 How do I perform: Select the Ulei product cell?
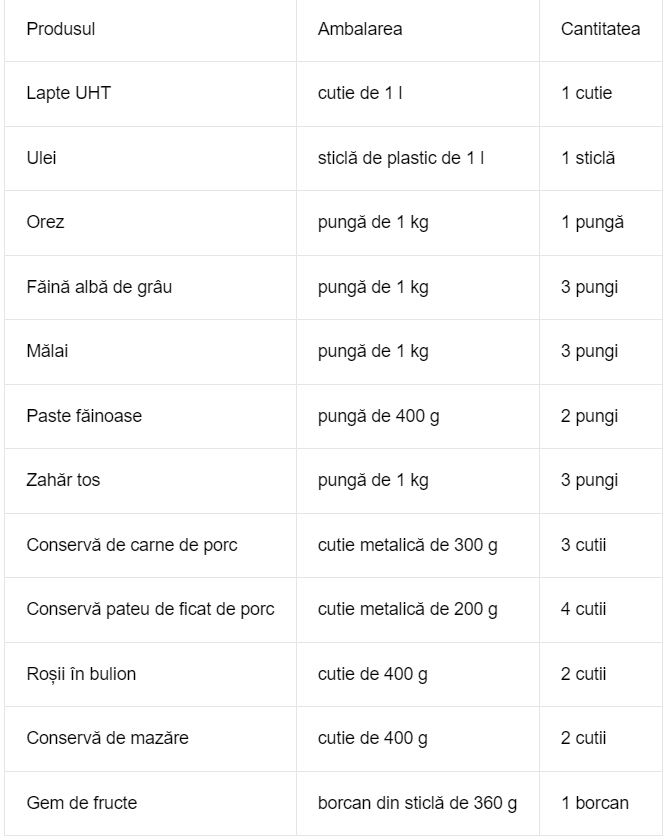click(151, 159)
